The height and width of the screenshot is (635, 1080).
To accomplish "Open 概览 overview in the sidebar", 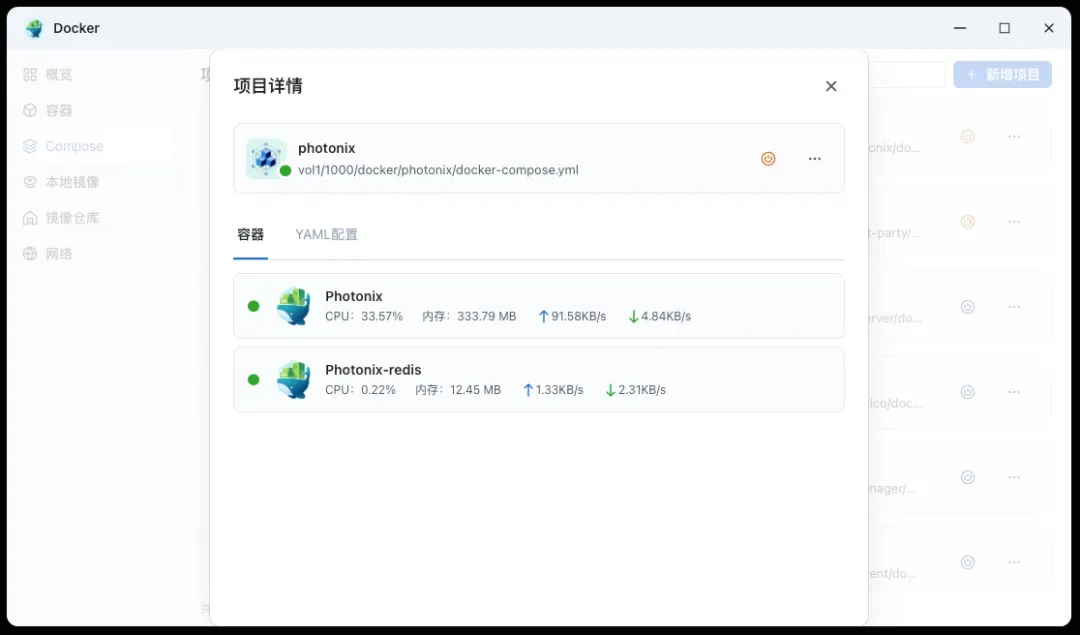I will click(59, 75).
